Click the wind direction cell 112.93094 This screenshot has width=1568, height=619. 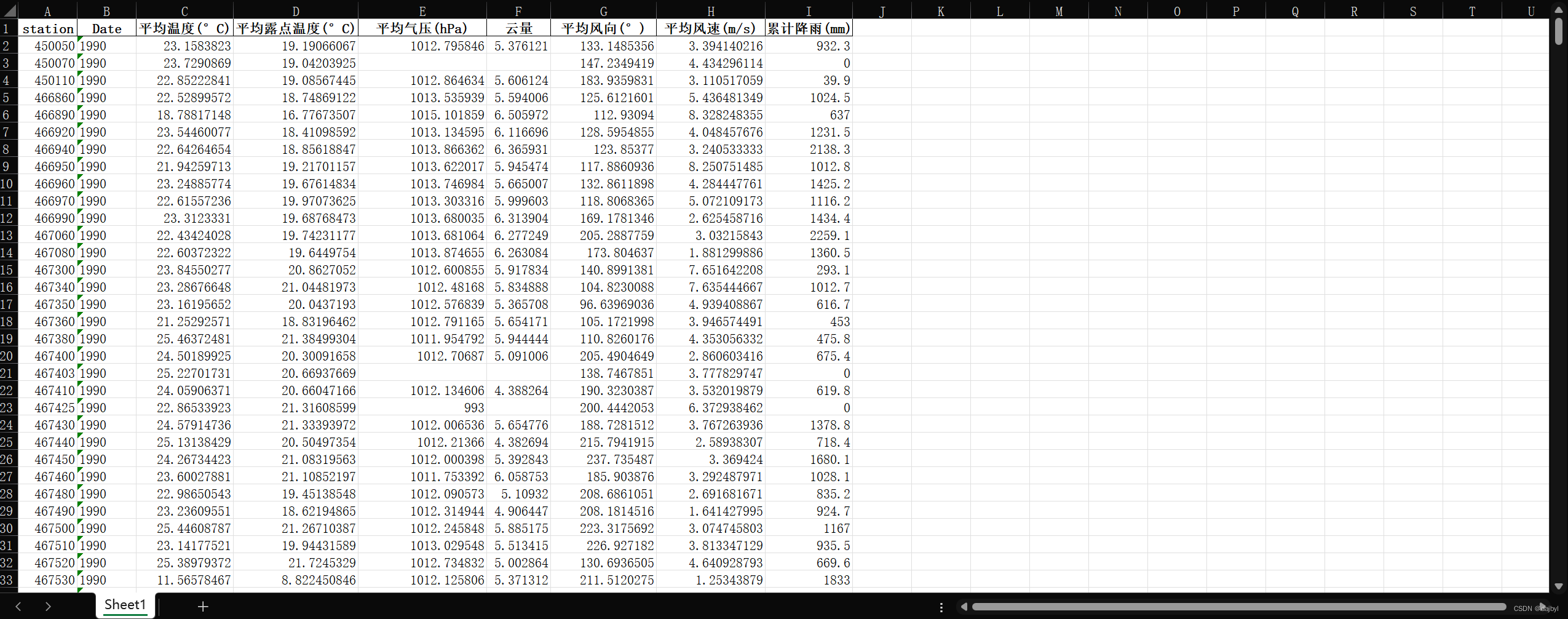click(604, 114)
